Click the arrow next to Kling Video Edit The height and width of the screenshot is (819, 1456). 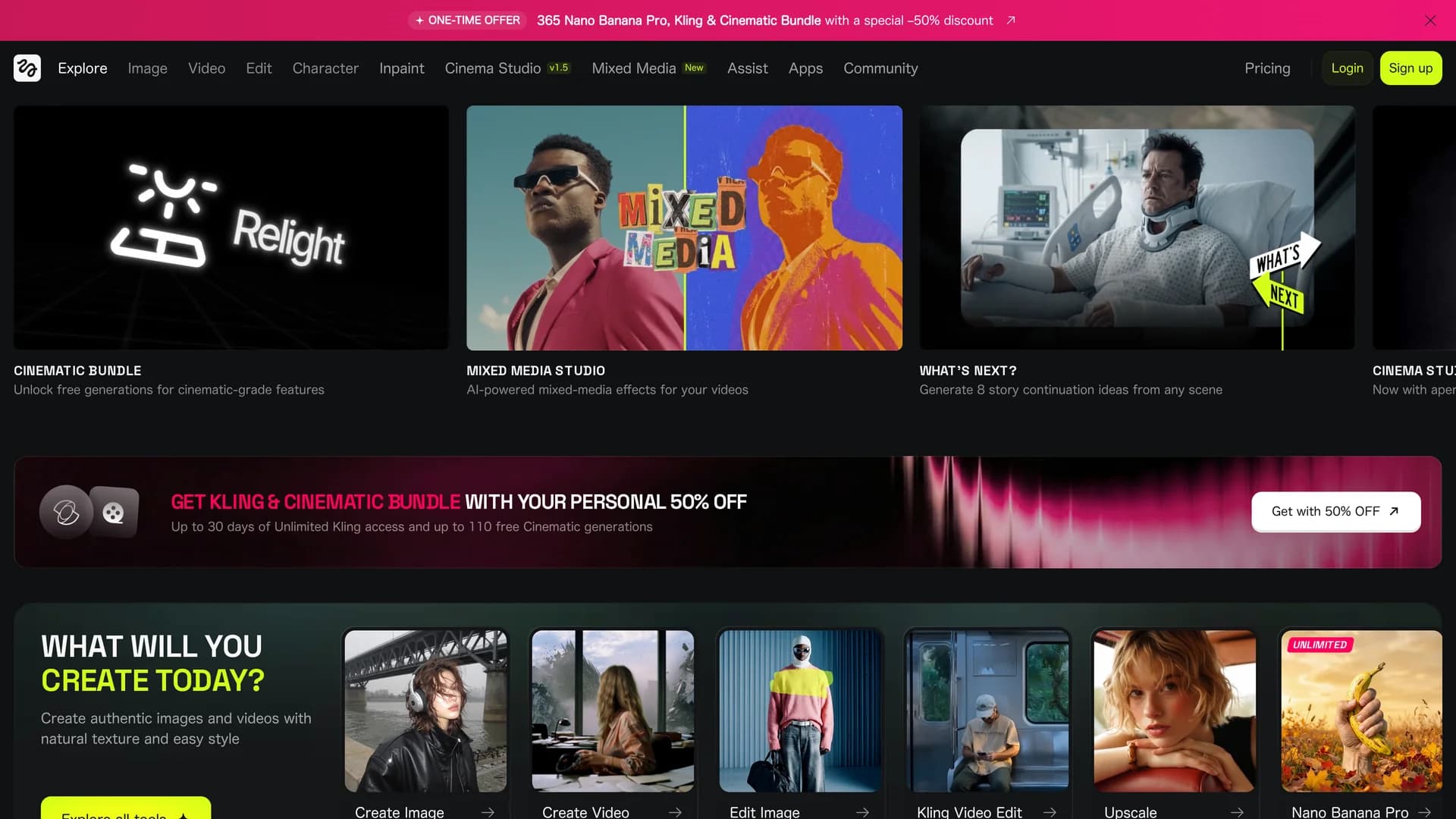coord(1050,812)
